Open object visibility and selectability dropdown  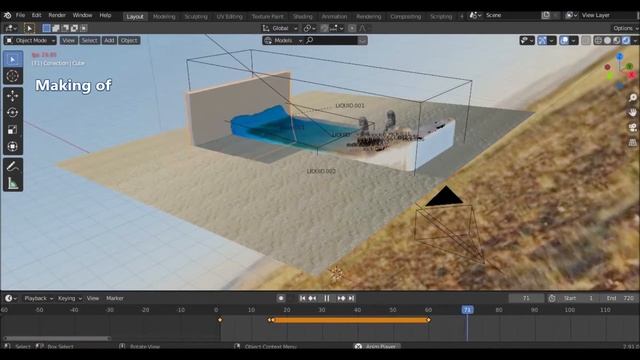[527, 40]
